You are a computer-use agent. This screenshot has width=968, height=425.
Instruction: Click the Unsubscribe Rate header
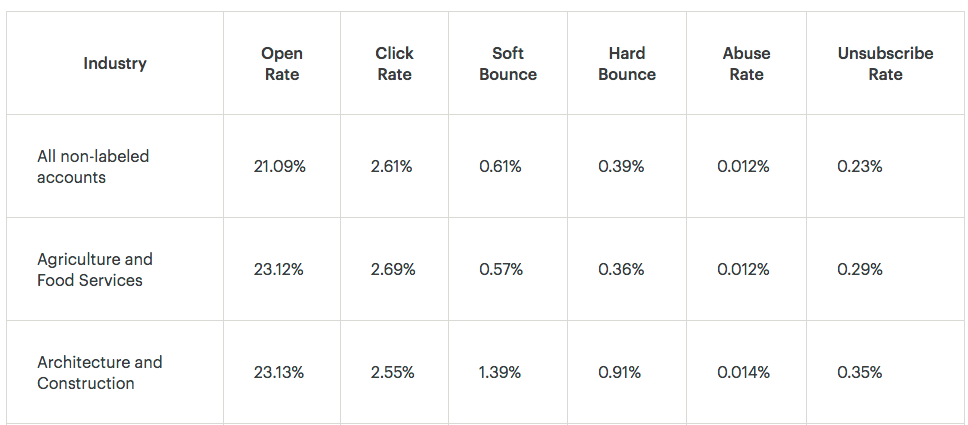coord(886,64)
